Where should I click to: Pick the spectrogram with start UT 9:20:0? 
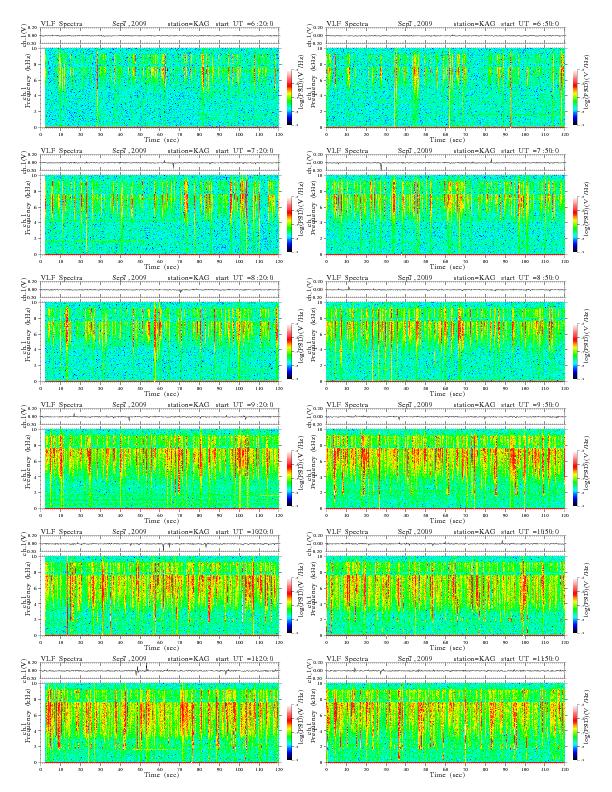click(x=160, y=469)
